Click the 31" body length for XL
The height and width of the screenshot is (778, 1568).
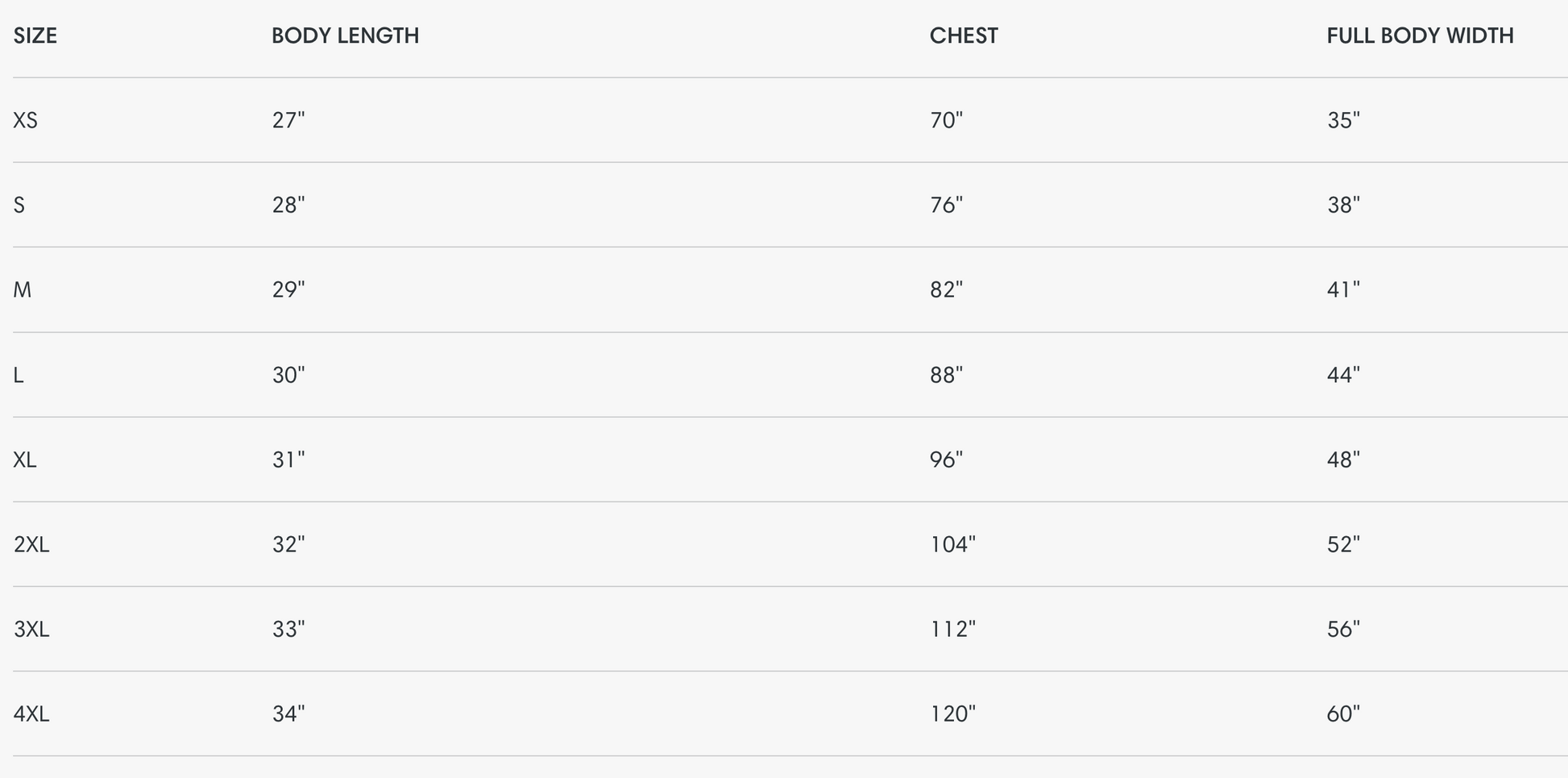(288, 460)
